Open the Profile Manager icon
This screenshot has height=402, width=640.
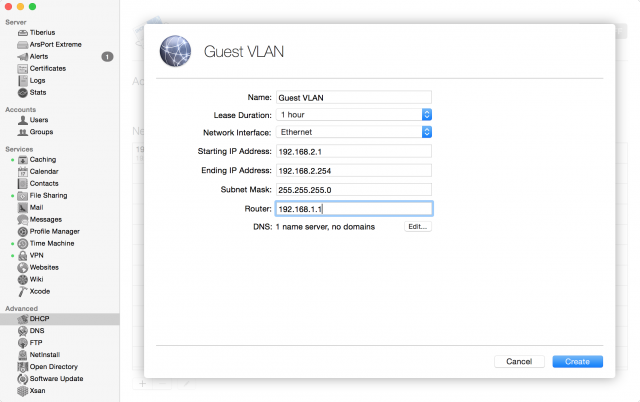click(22, 231)
